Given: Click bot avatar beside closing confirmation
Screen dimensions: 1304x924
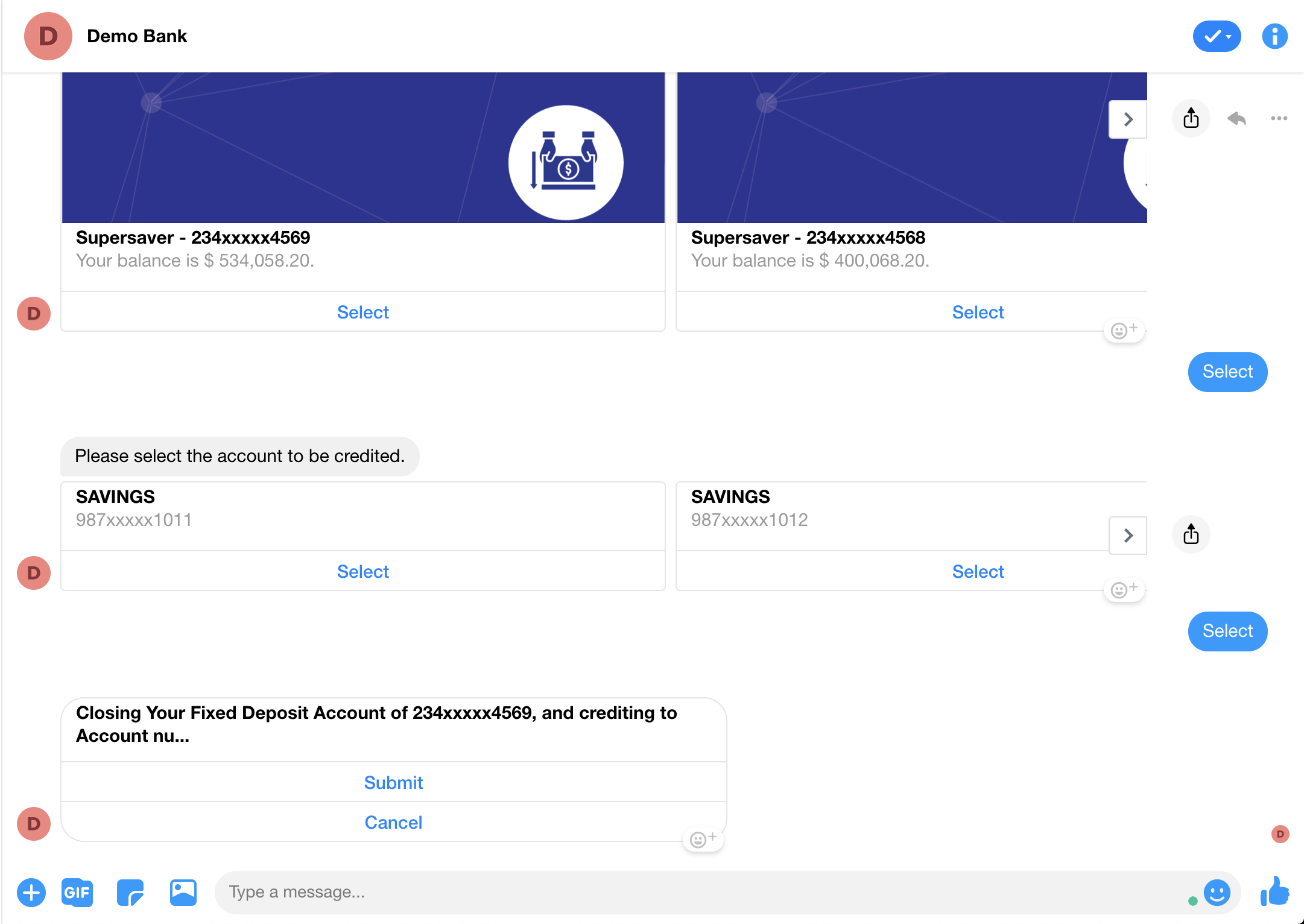Looking at the screenshot, I should click(x=34, y=824).
